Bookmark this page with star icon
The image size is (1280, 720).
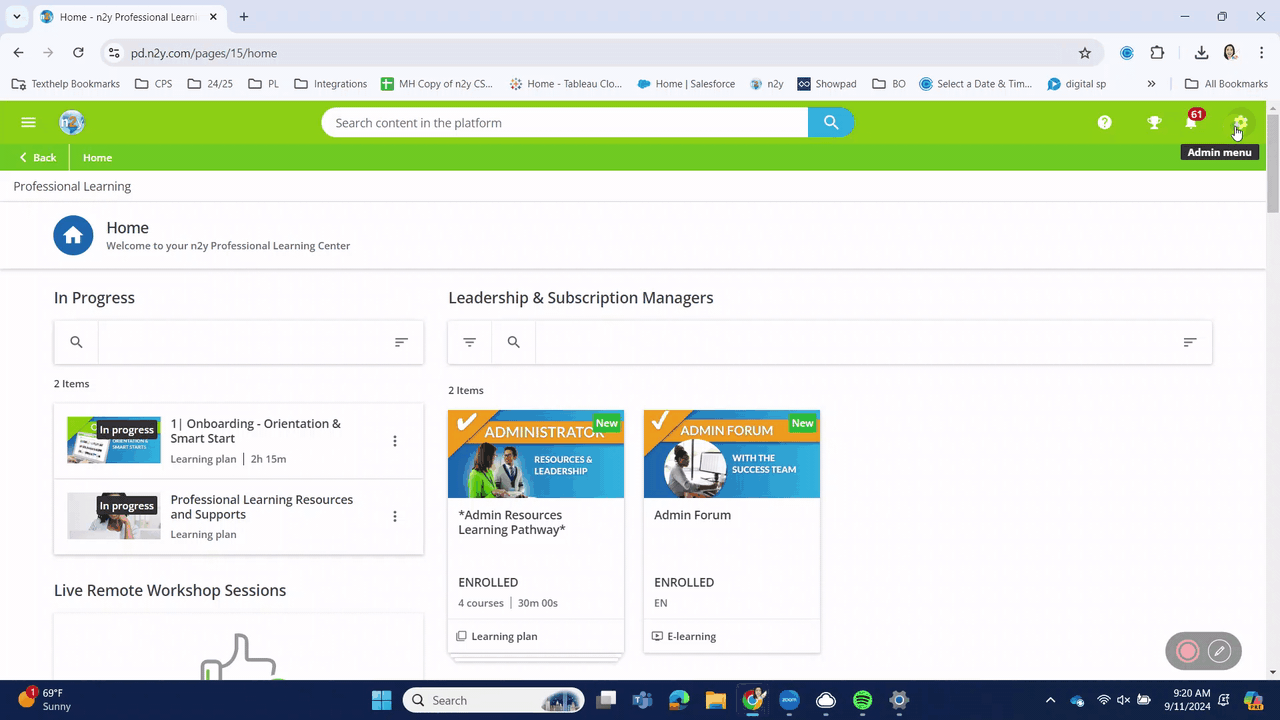click(x=1085, y=53)
